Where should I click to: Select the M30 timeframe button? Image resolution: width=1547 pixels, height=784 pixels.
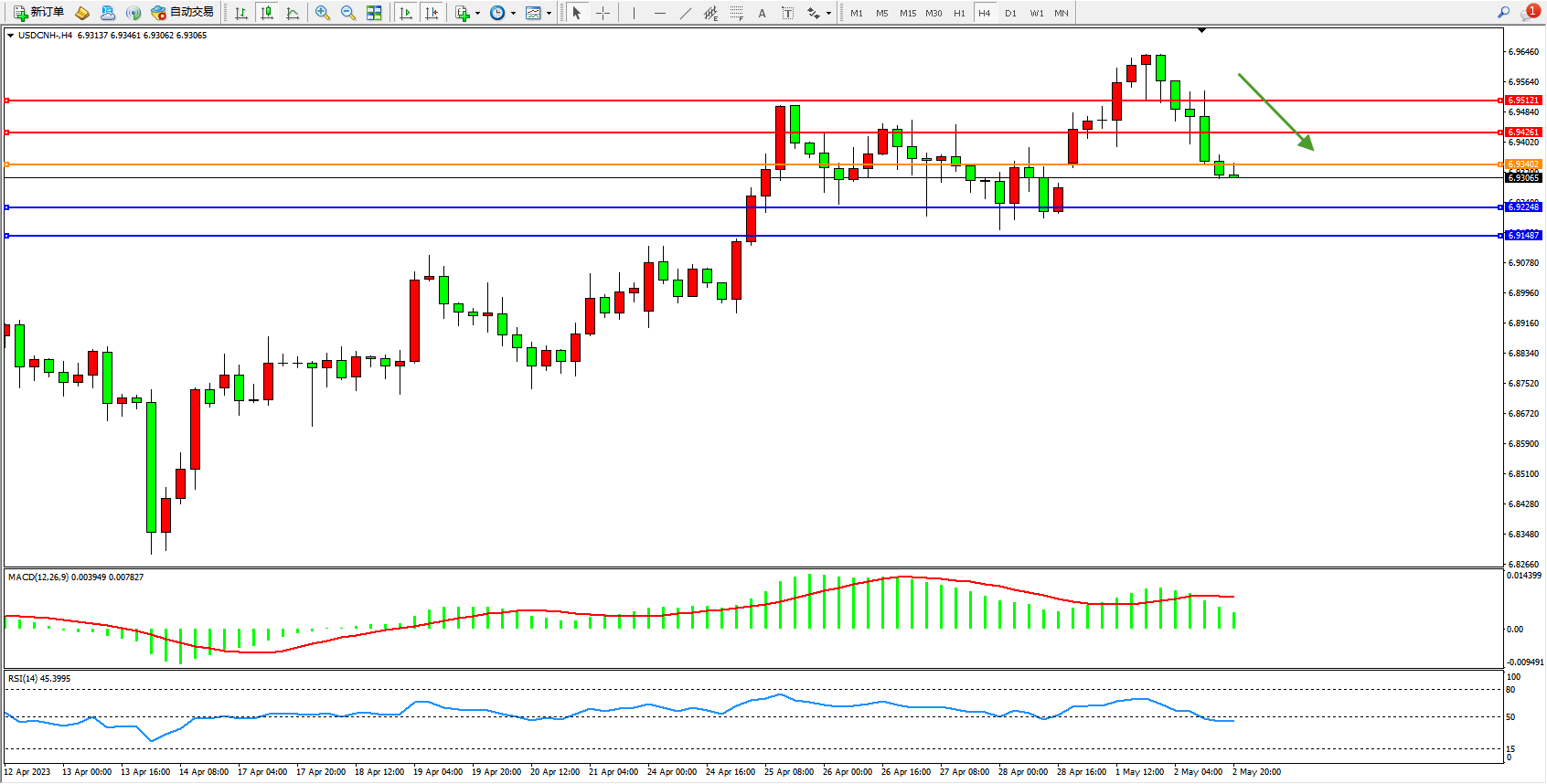point(934,13)
